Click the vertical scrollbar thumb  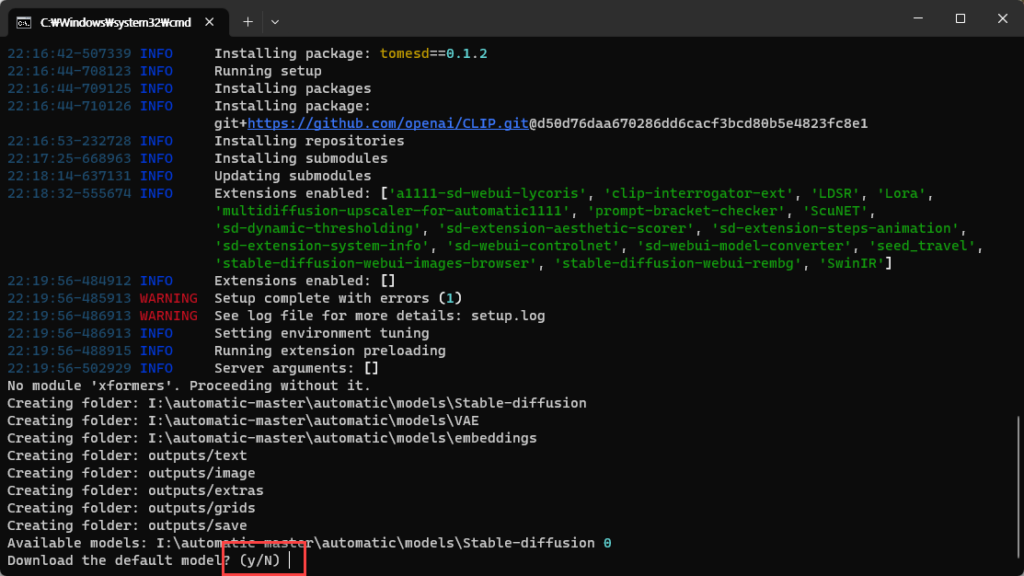(x=1019, y=488)
